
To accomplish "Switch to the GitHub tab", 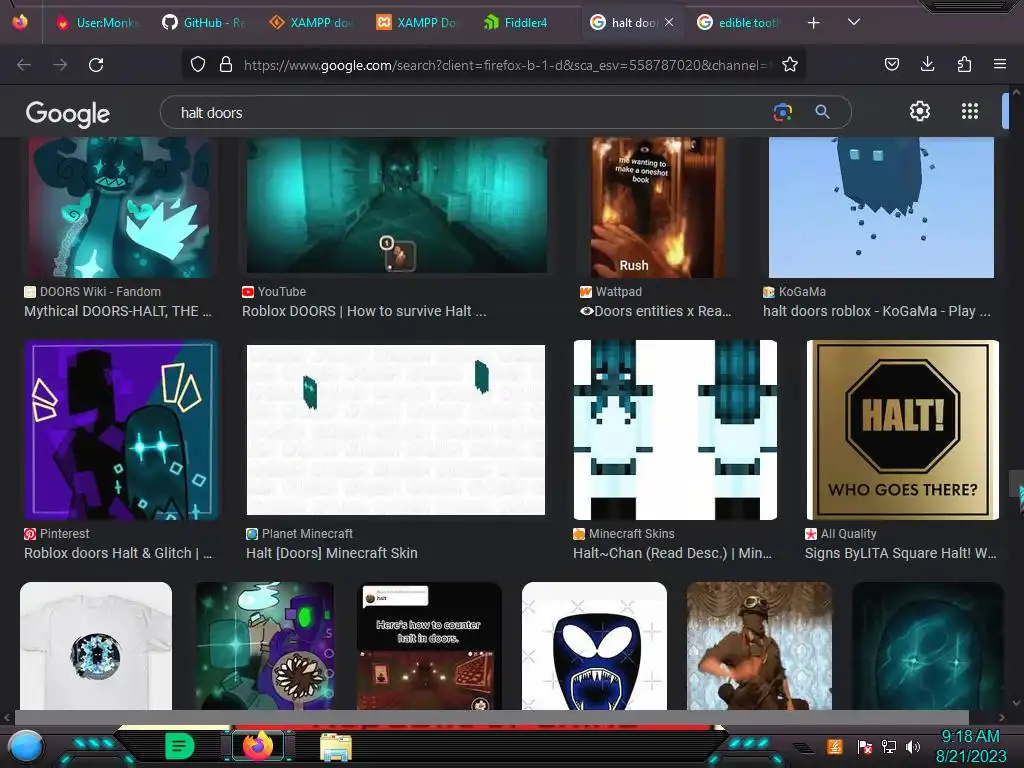I will point(203,22).
